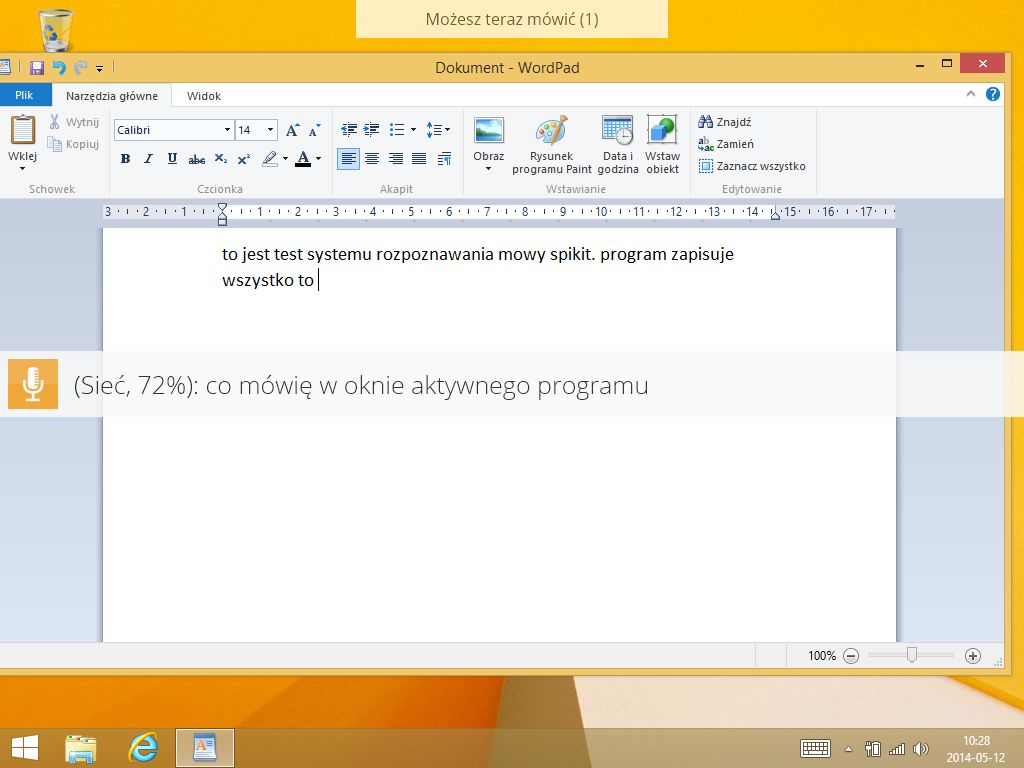1024x768 pixels.
Task: Click Zamień to replace text
Action: click(726, 144)
